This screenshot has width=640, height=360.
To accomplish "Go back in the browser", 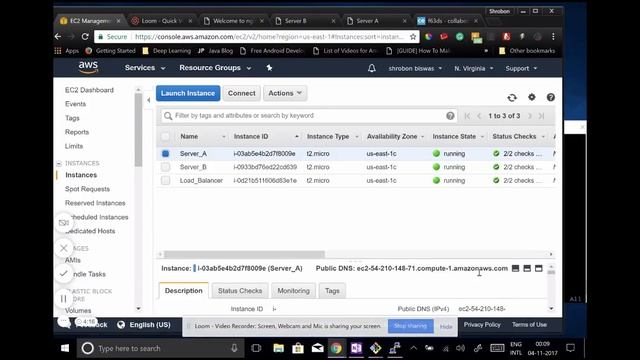I will 58,37.
